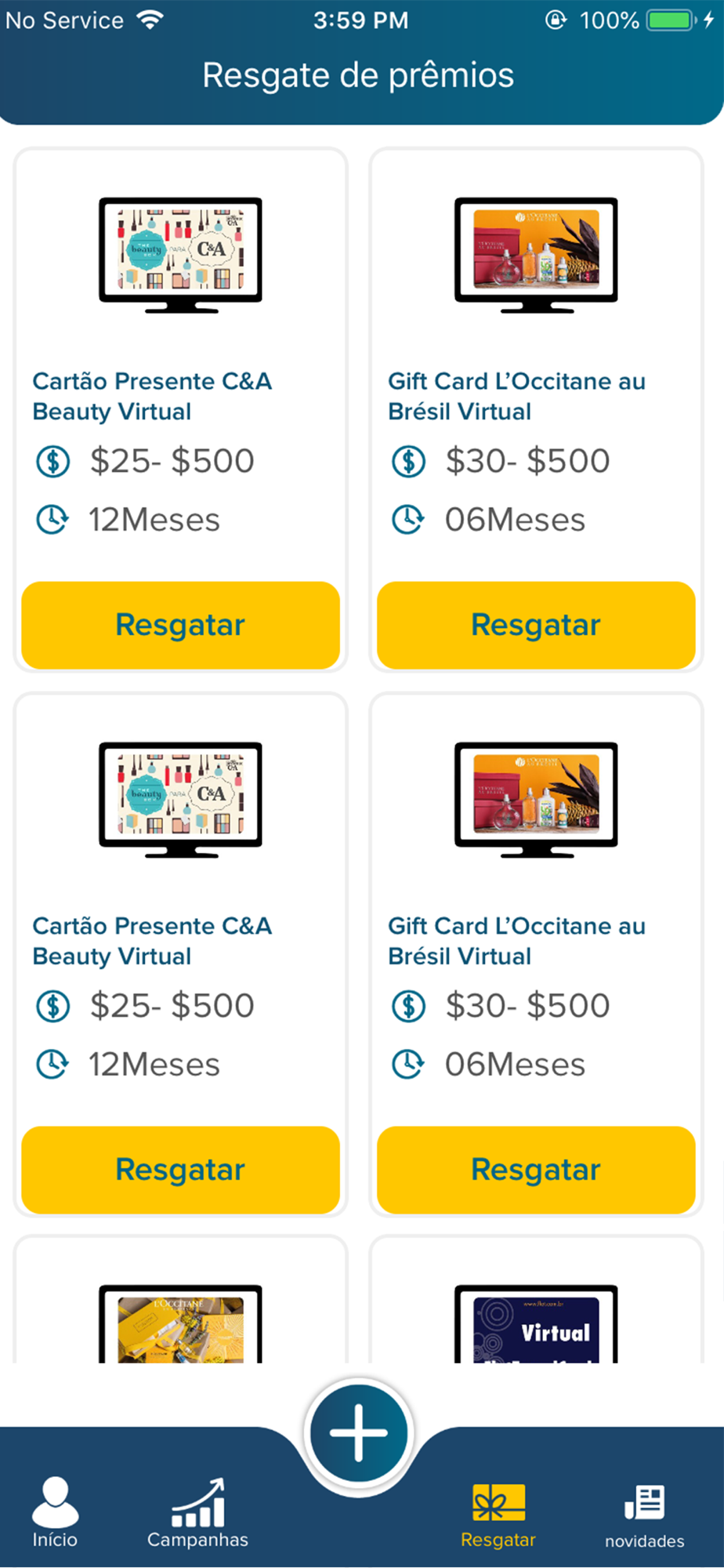This screenshot has height=1568, width=724.
Task: Tap the yellow L'Occitane gift box thumbnail
Action: pyautogui.click(x=180, y=1327)
